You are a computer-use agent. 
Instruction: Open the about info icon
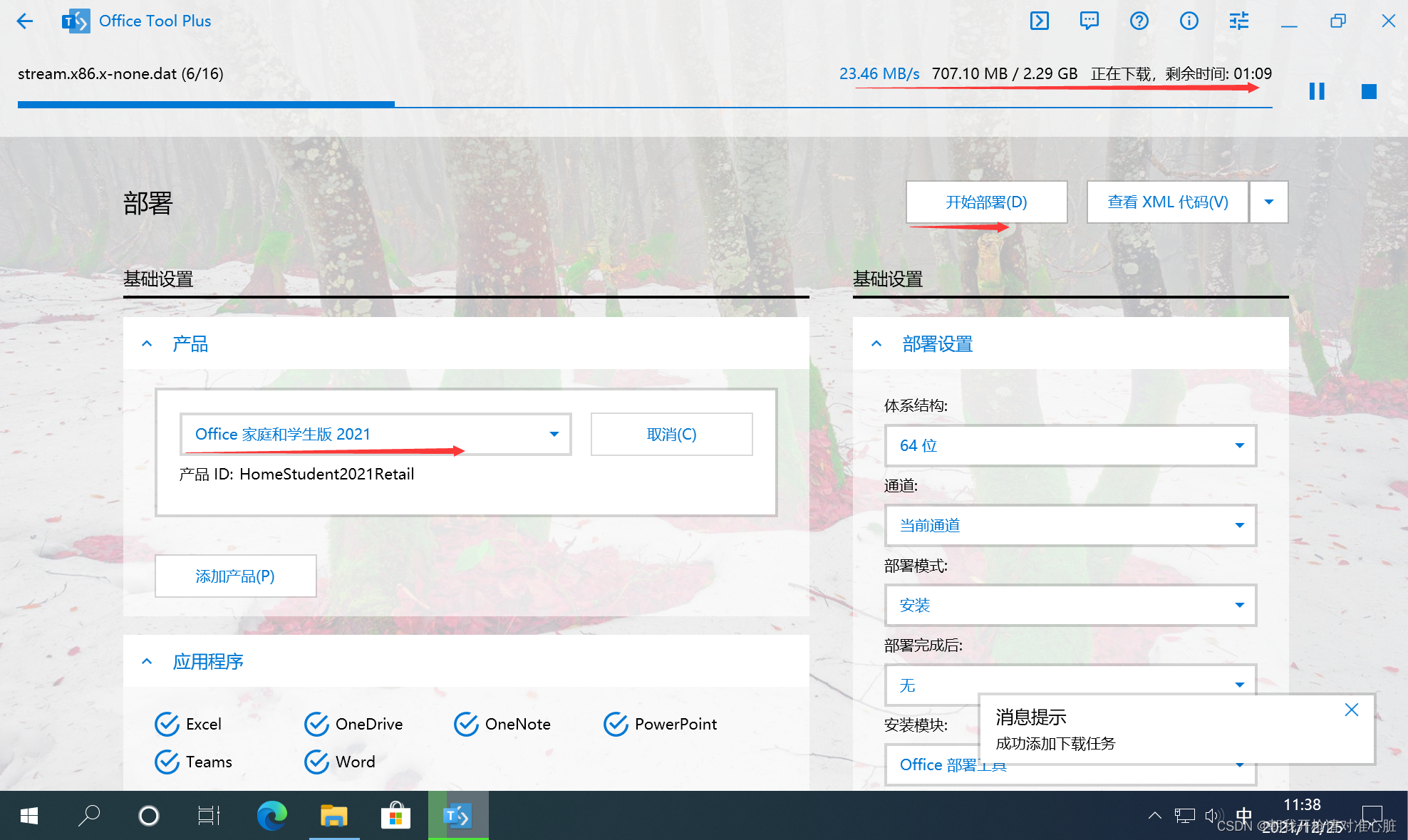1189,21
